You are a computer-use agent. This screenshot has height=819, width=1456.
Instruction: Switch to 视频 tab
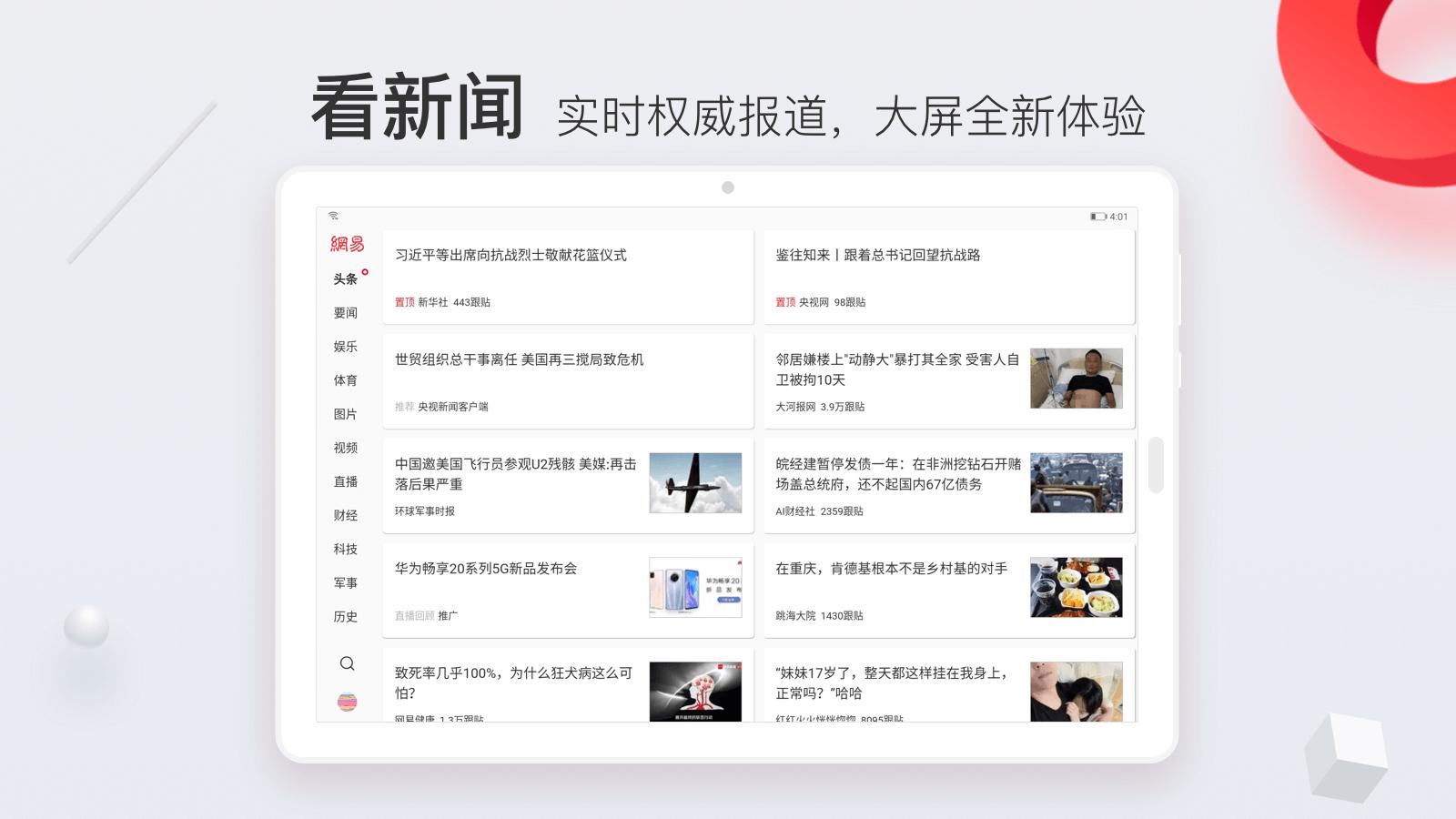pyautogui.click(x=345, y=448)
